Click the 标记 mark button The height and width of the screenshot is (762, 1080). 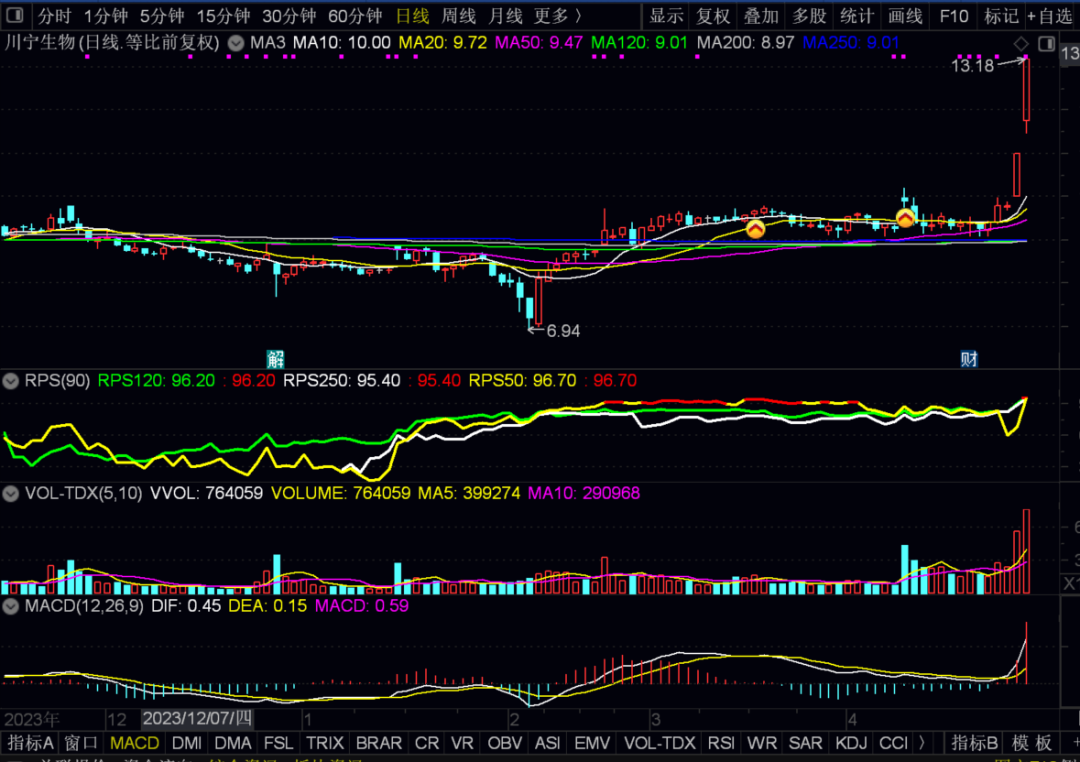[x=1001, y=16]
